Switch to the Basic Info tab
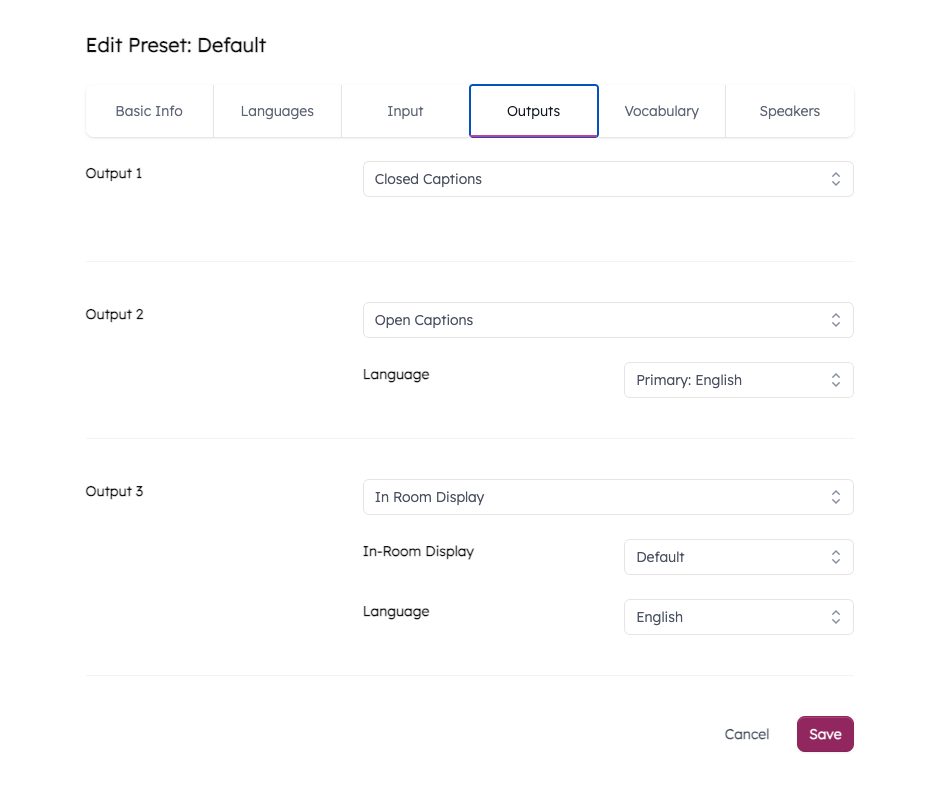Viewport: 947px width, 786px height. coord(149,111)
